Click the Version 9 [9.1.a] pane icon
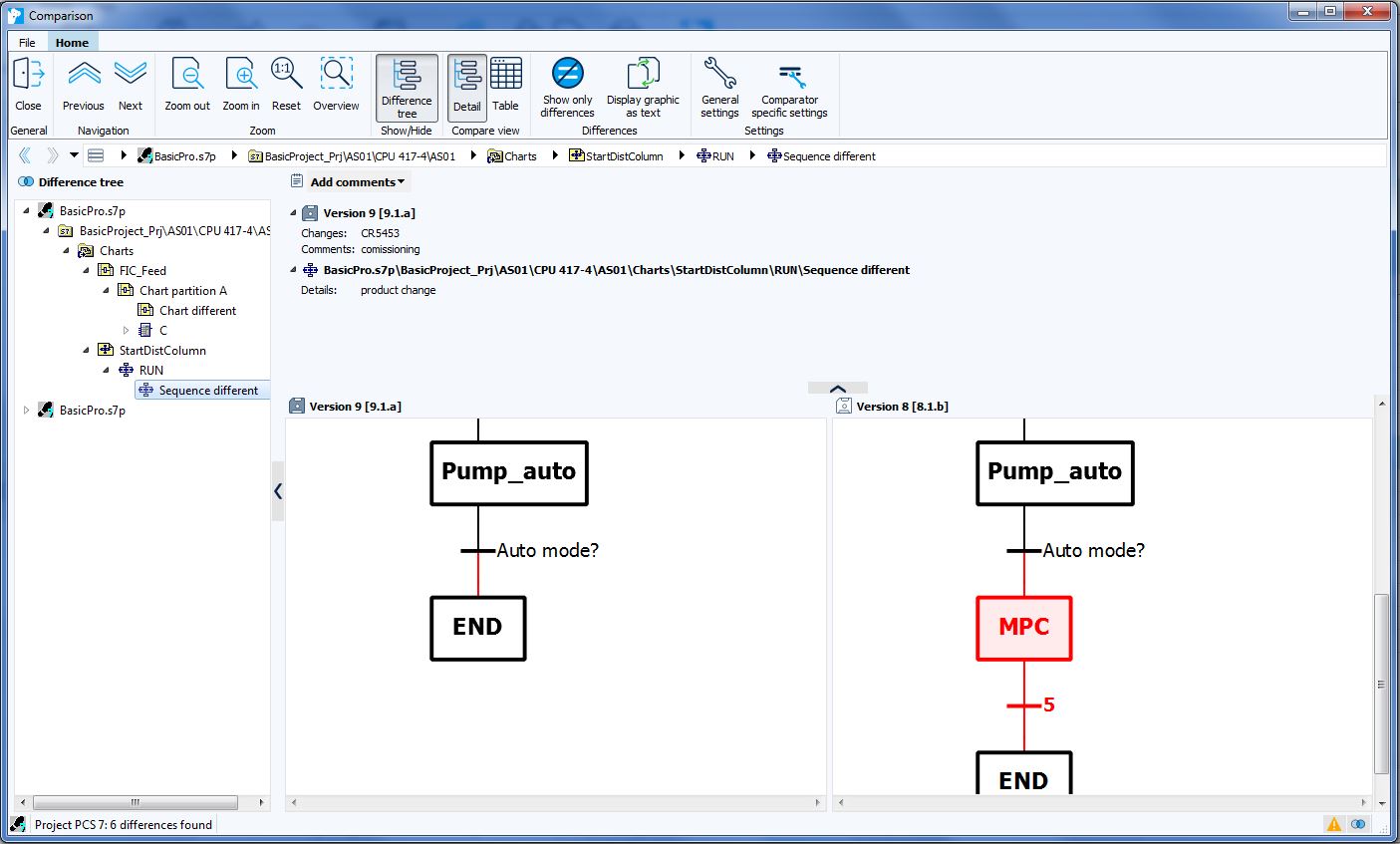 click(297, 406)
